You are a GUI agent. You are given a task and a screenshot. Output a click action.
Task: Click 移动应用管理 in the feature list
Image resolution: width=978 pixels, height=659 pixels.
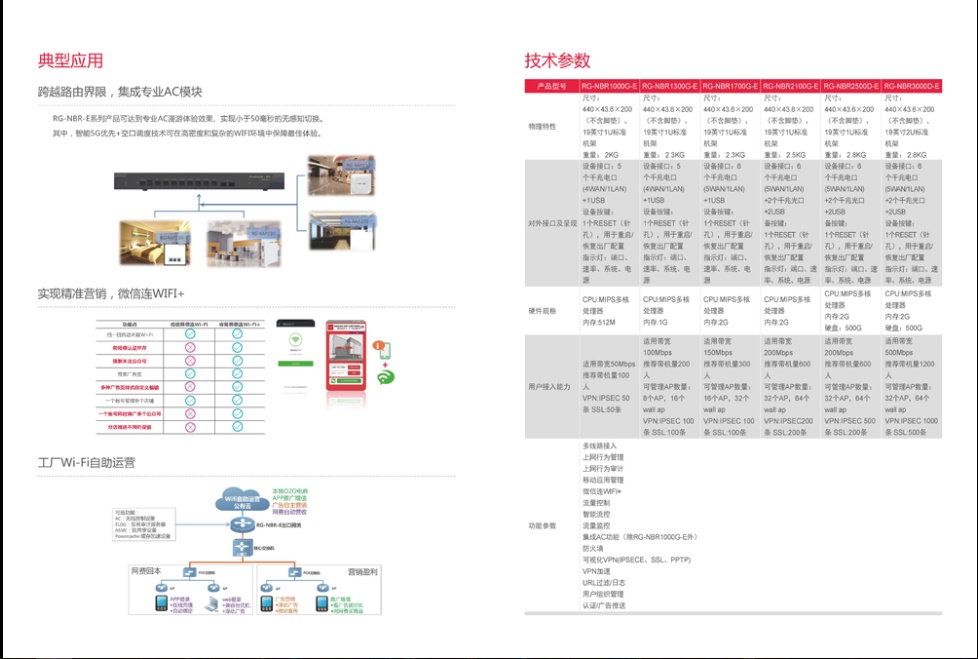(603, 480)
